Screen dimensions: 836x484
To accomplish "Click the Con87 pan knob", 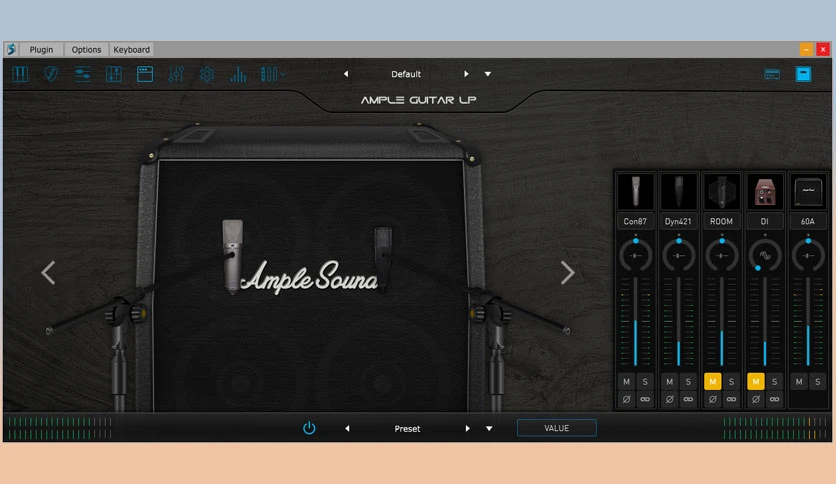I will pos(636,255).
